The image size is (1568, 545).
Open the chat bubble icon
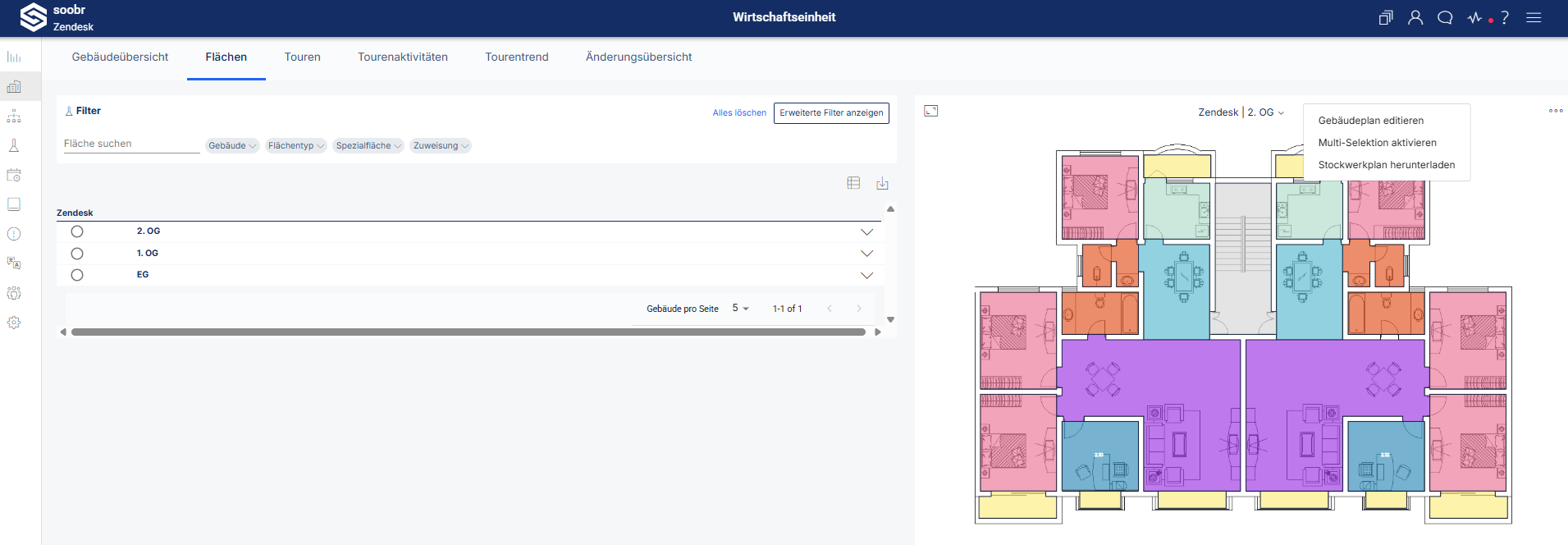click(1445, 17)
